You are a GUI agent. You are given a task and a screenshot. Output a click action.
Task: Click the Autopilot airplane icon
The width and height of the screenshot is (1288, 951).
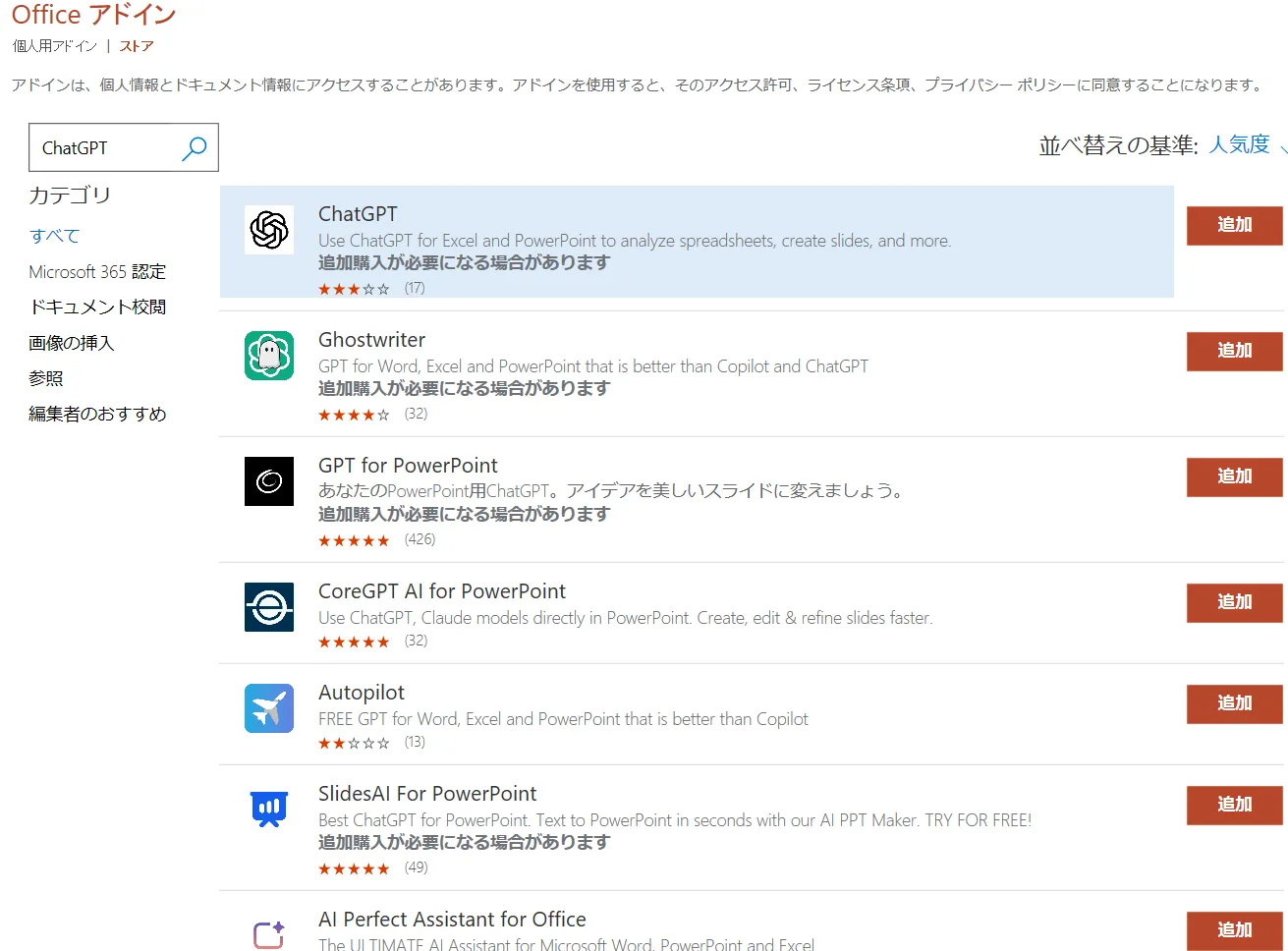(x=269, y=708)
